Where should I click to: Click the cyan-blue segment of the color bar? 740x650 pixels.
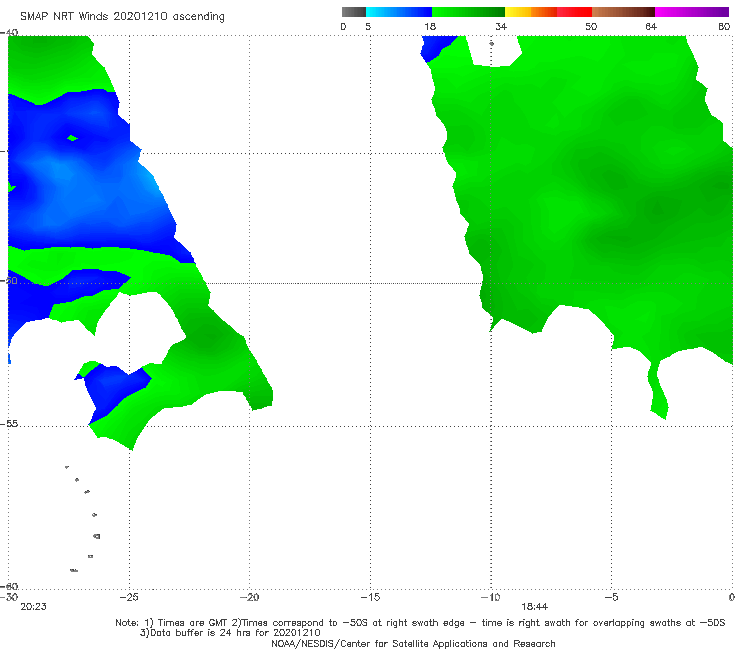pos(399,12)
